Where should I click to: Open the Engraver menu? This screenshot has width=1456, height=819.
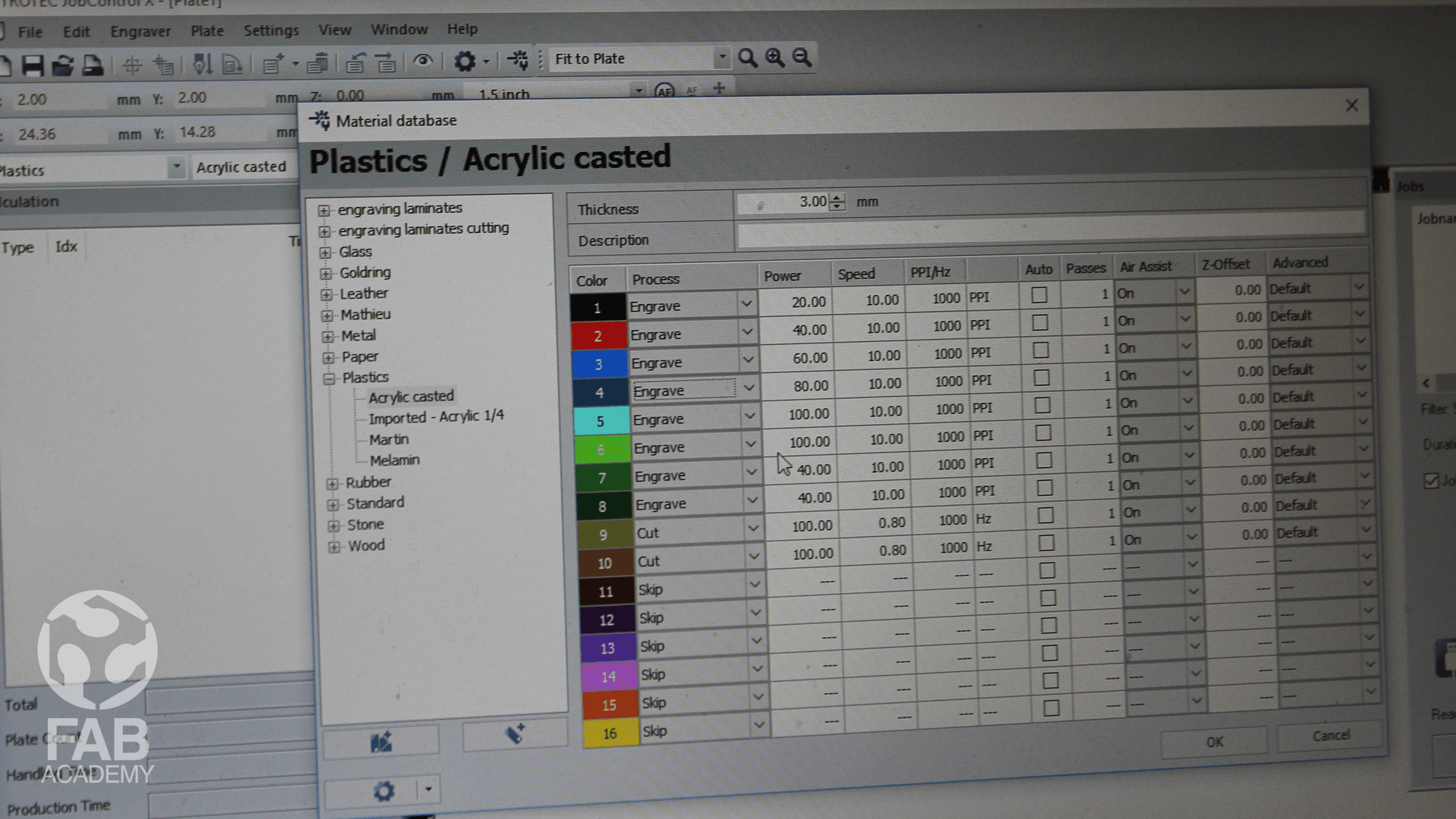point(140,31)
